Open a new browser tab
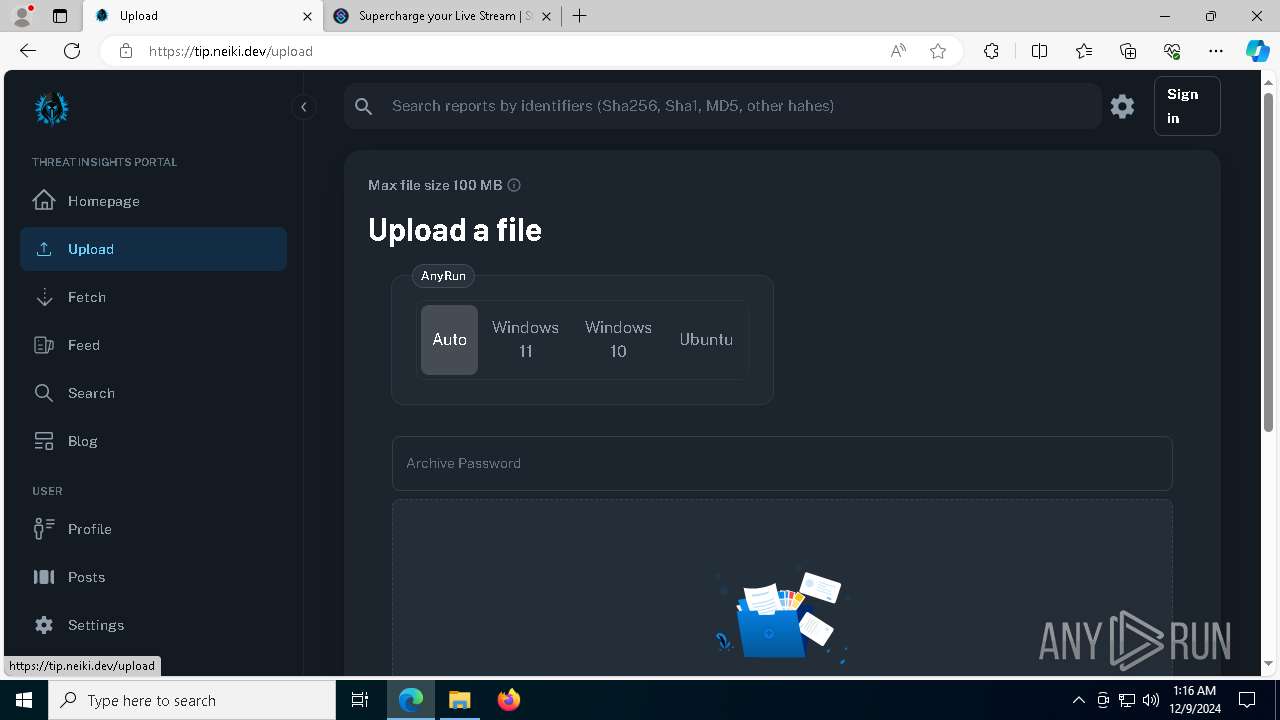 point(580,16)
